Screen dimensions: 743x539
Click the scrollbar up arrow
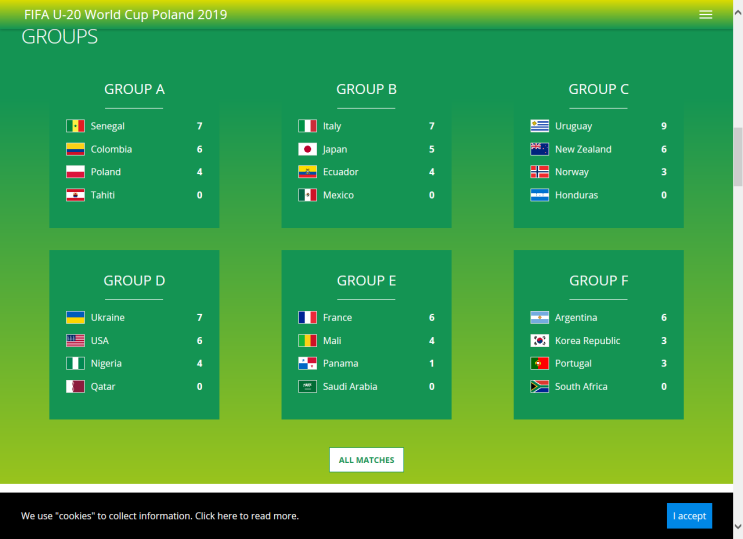click(x=738, y=13)
